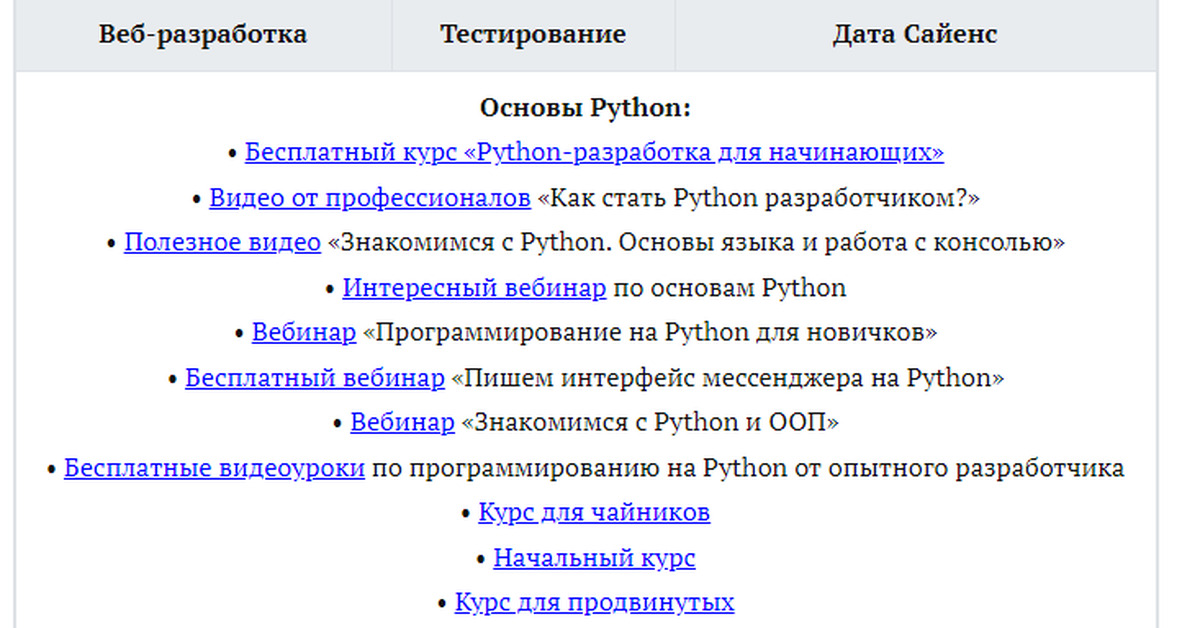The width and height of the screenshot is (1200, 628).
Task: Open Вебинар link for «Знакомимся с Python и ООП»
Action: (402, 423)
